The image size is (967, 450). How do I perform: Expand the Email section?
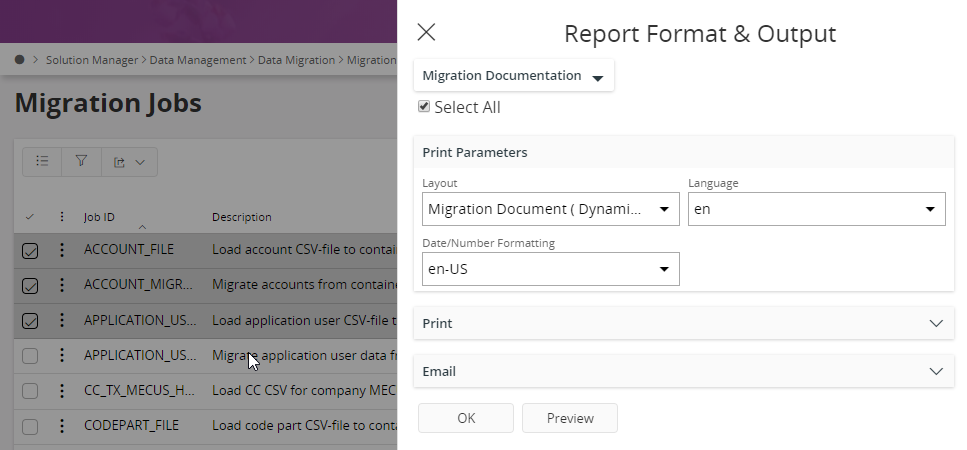(683, 371)
